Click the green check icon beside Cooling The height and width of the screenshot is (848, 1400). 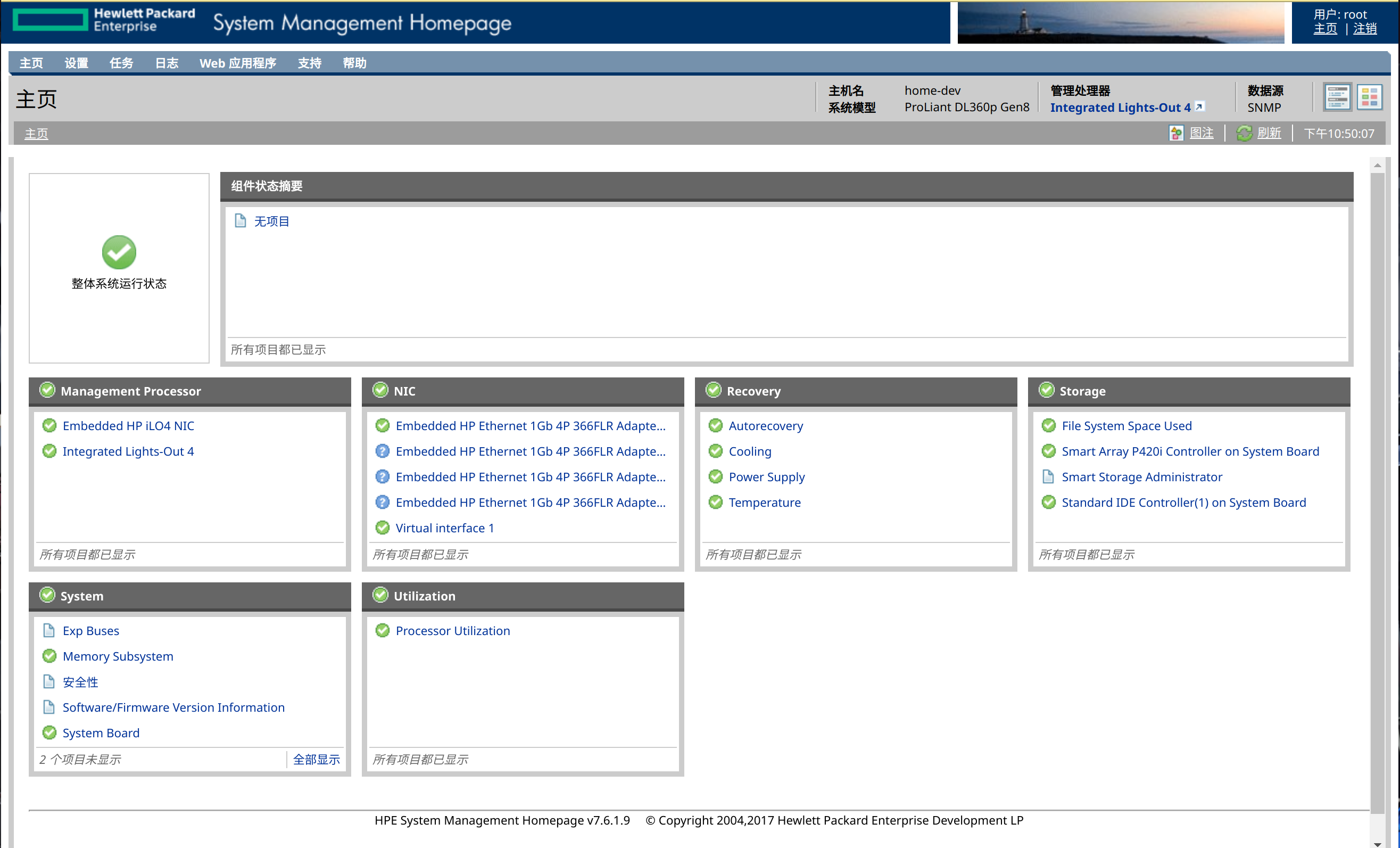[x=715, y=451]
